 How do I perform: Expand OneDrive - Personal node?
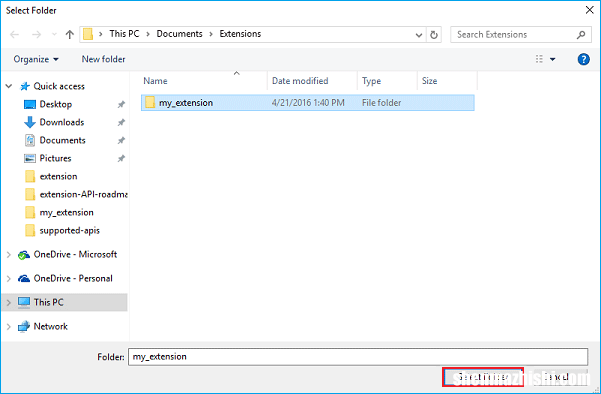click(8, 279)
